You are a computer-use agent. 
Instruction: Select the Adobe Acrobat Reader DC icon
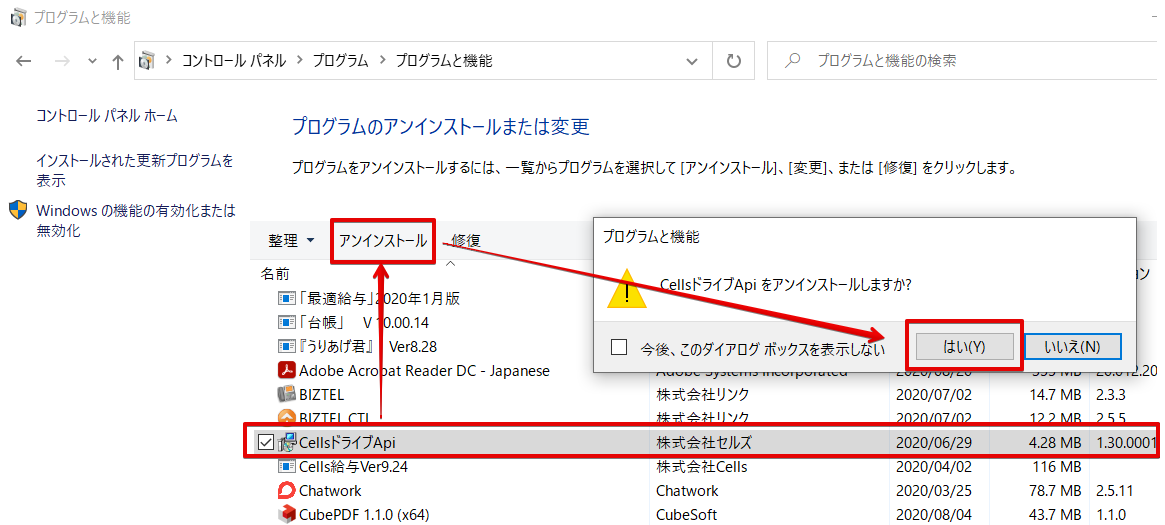point(287,370)
